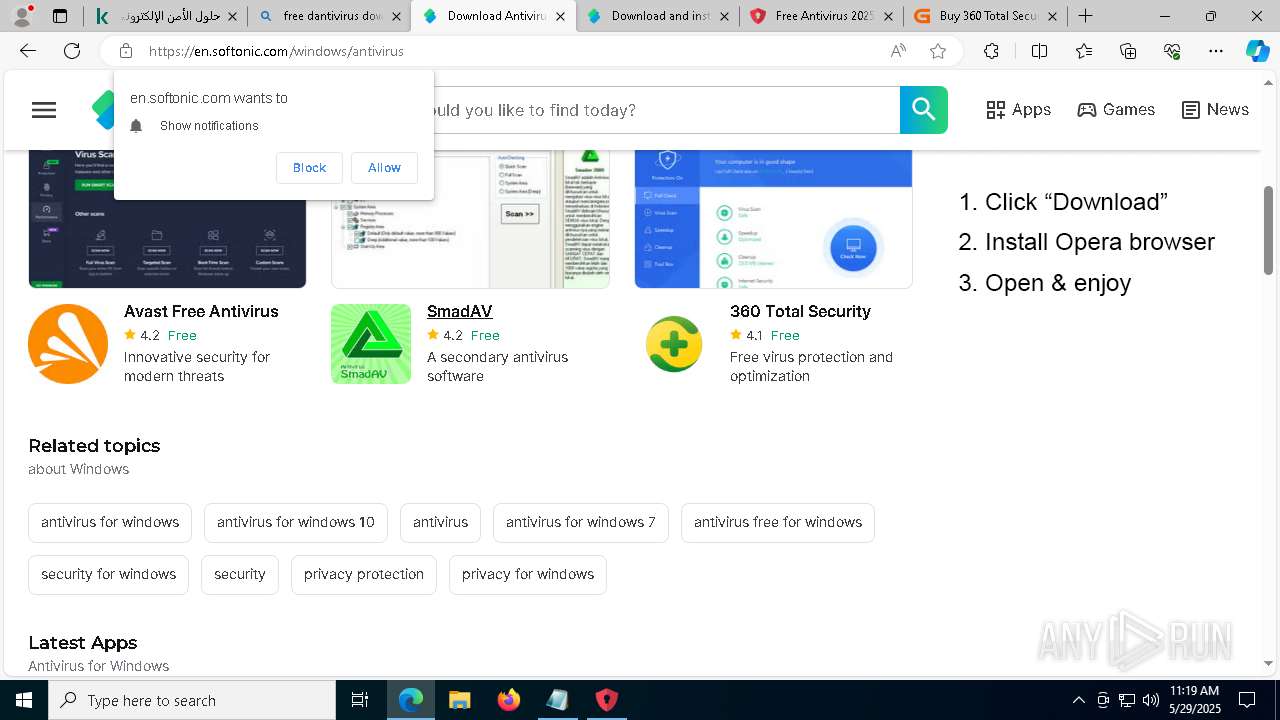Switch to the free dantivirus search tab
The height and width of the screenshot is (720, 1280).
pyautogui.click(x=330, y=16)
